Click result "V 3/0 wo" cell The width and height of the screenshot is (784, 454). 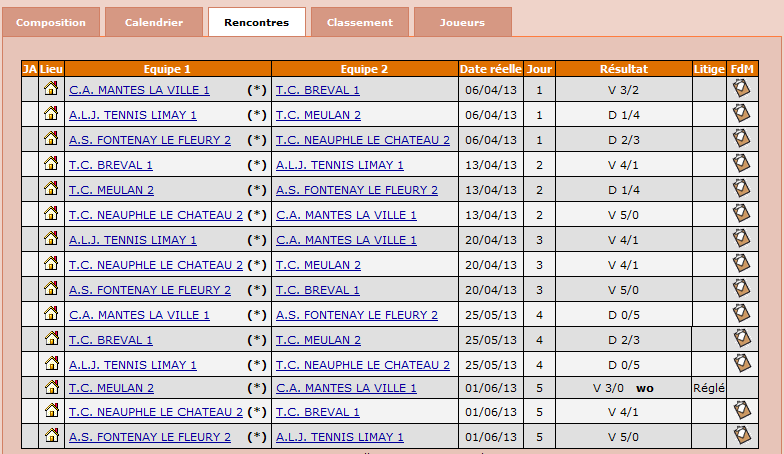[x=623, y=388]
